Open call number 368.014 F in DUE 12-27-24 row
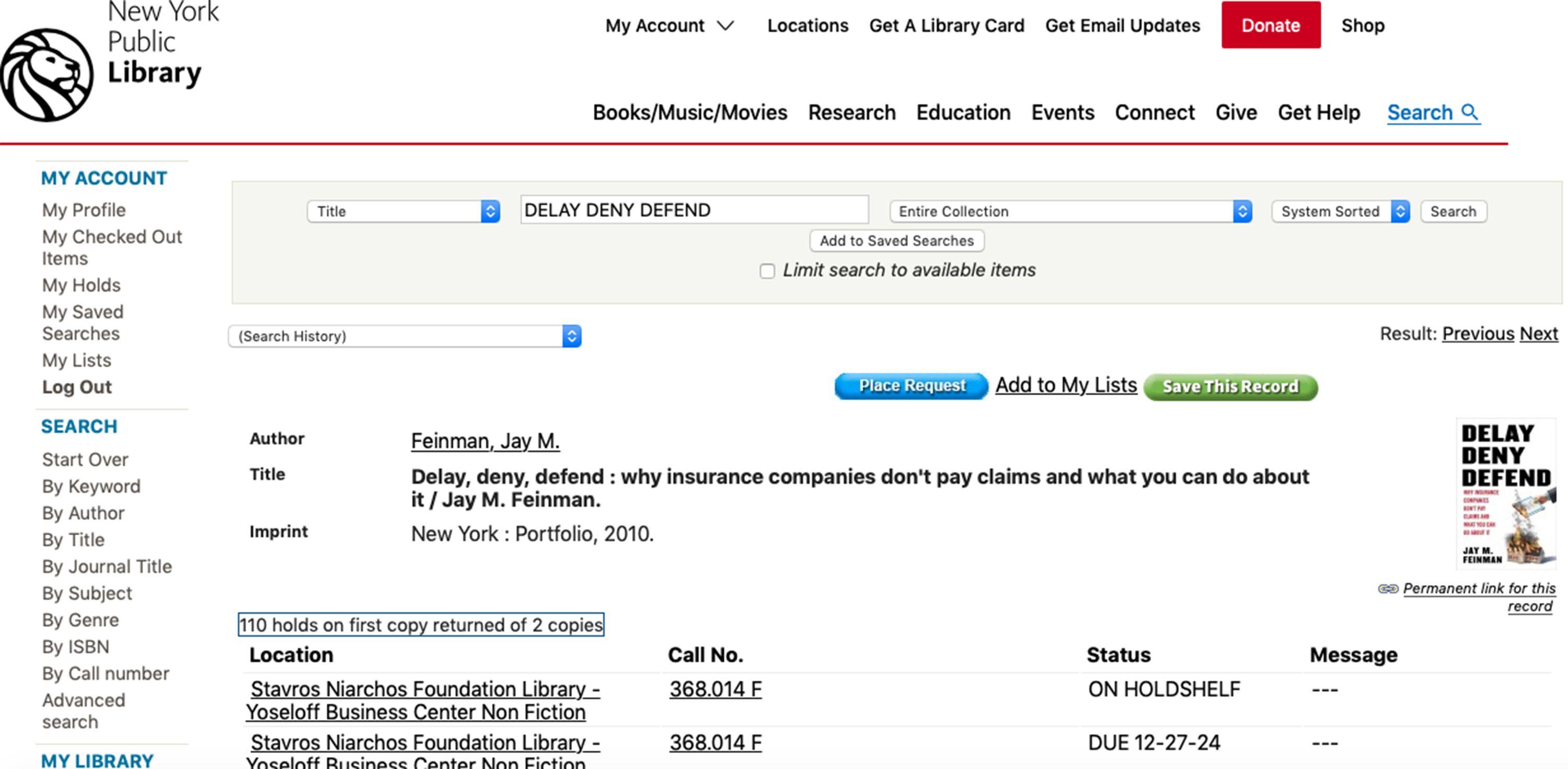 (x=716, y=743)
